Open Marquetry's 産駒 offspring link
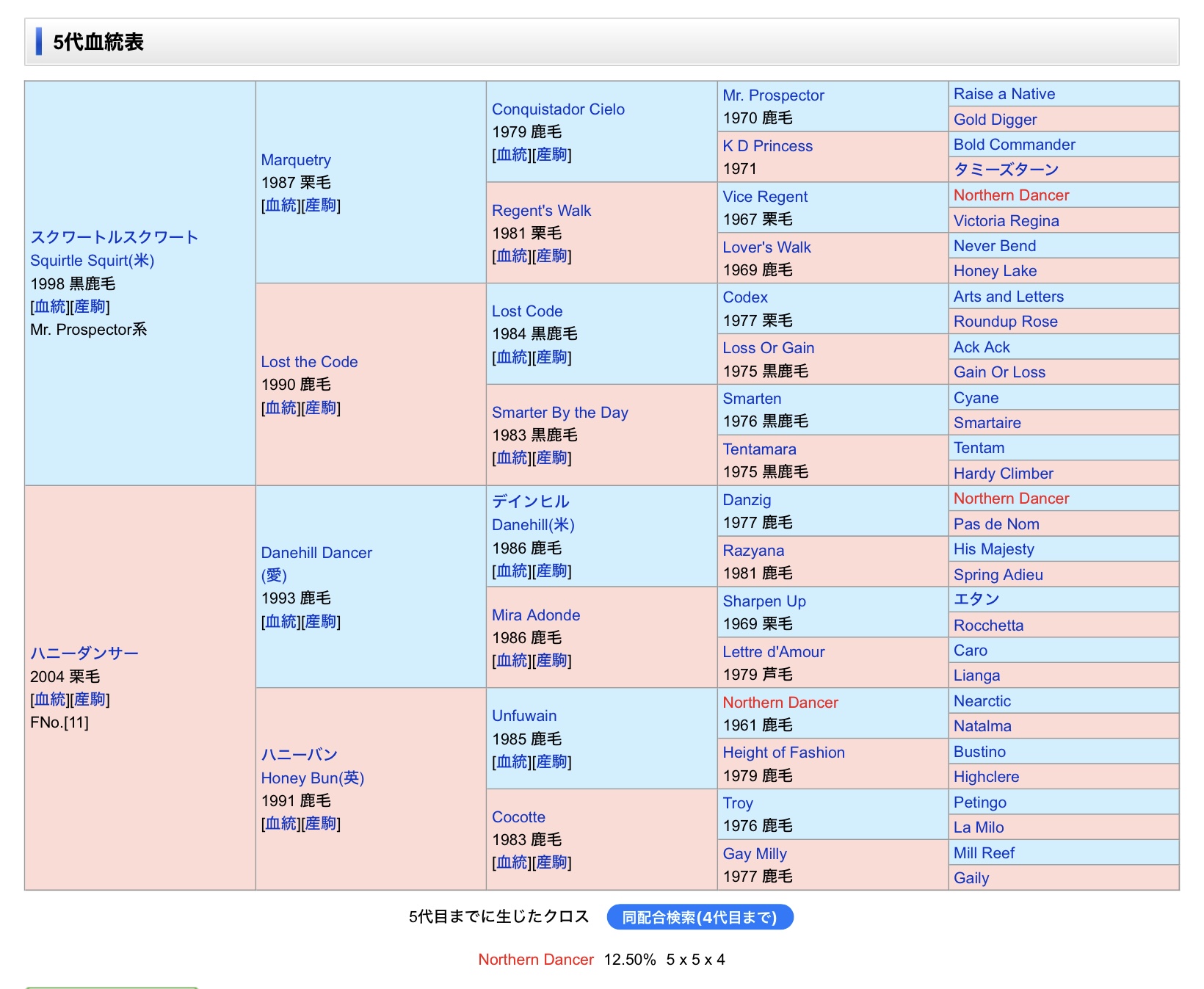1204x989 pixels. (x=321, y=206)
